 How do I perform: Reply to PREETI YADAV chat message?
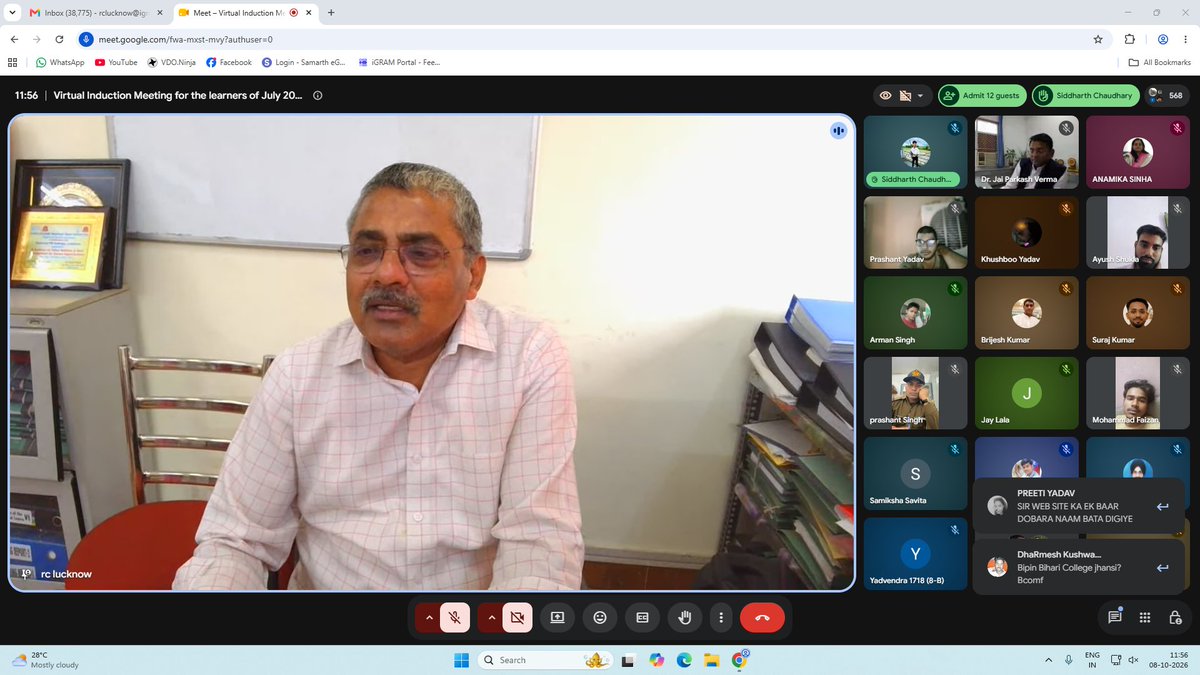click(x=1162, y=507)
